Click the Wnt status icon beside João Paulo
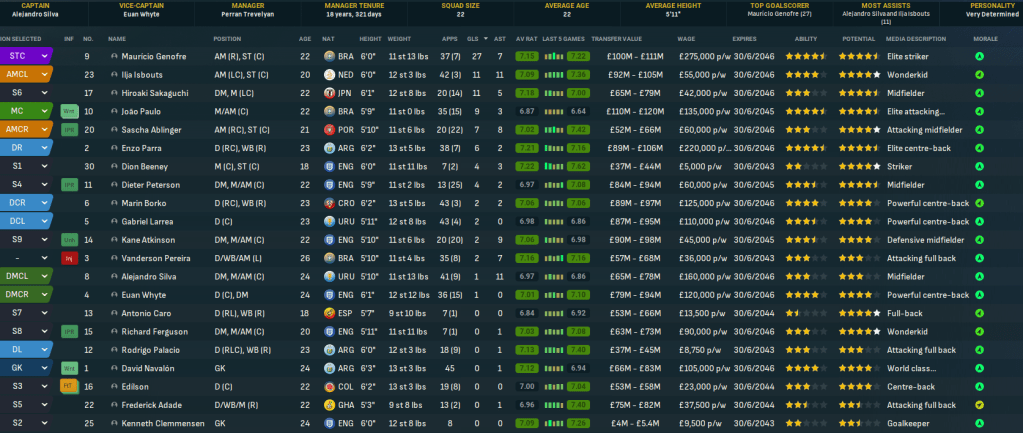This screenshot has width=1023, height=433. (x=69, y=111)
